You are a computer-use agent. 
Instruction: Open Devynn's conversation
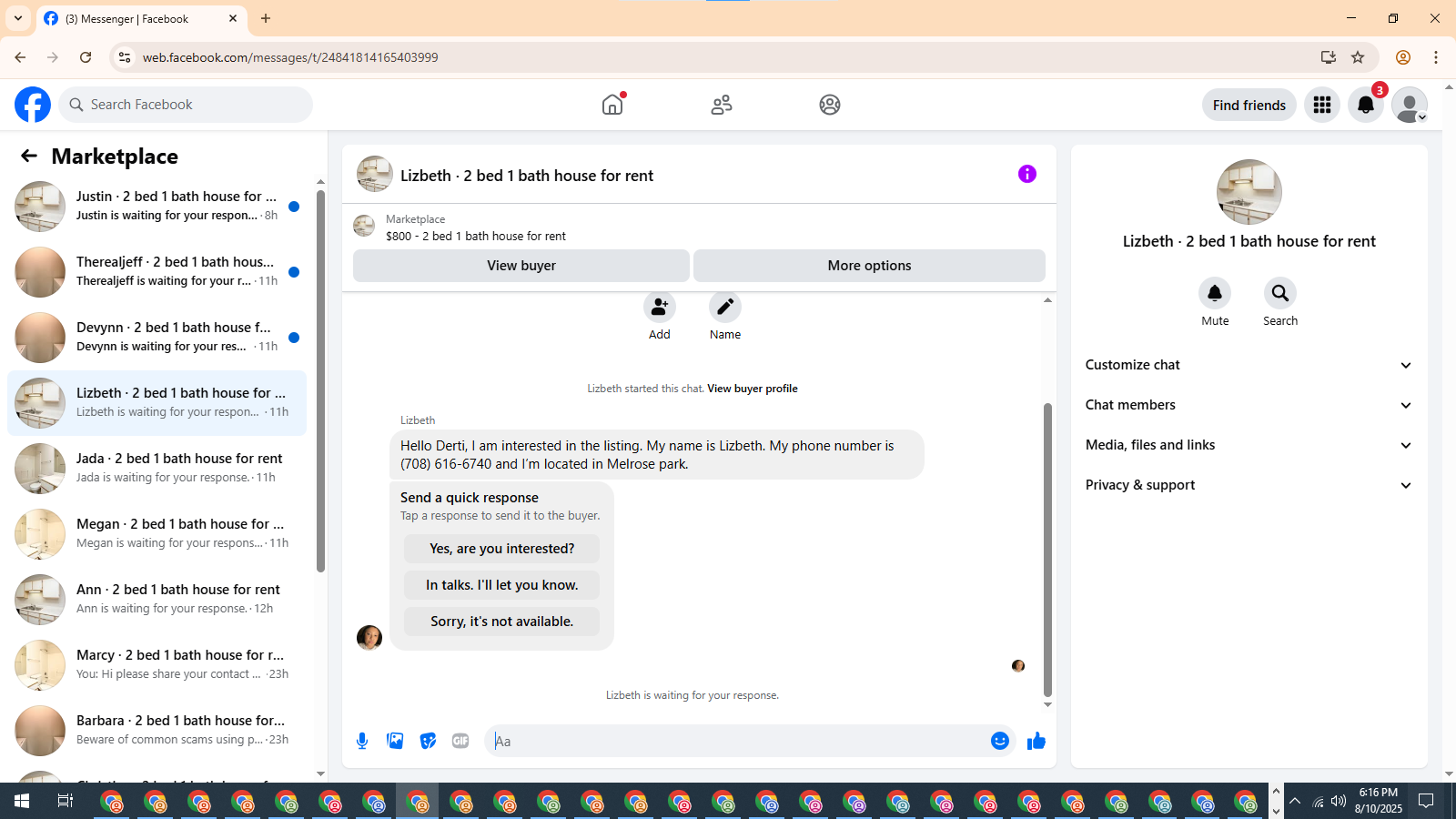click(x=157, y=338)
